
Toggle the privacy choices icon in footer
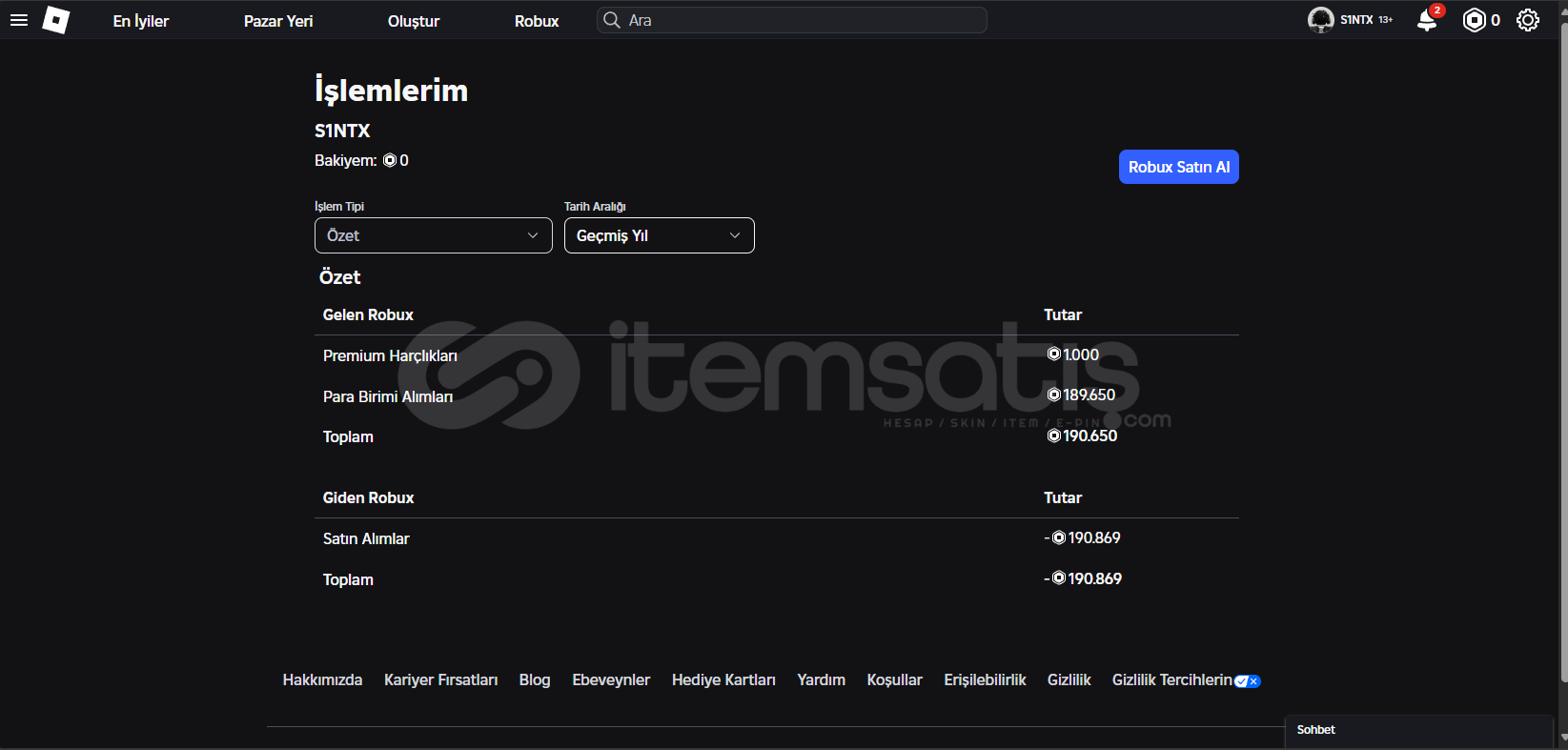[x=1247, y=680]
